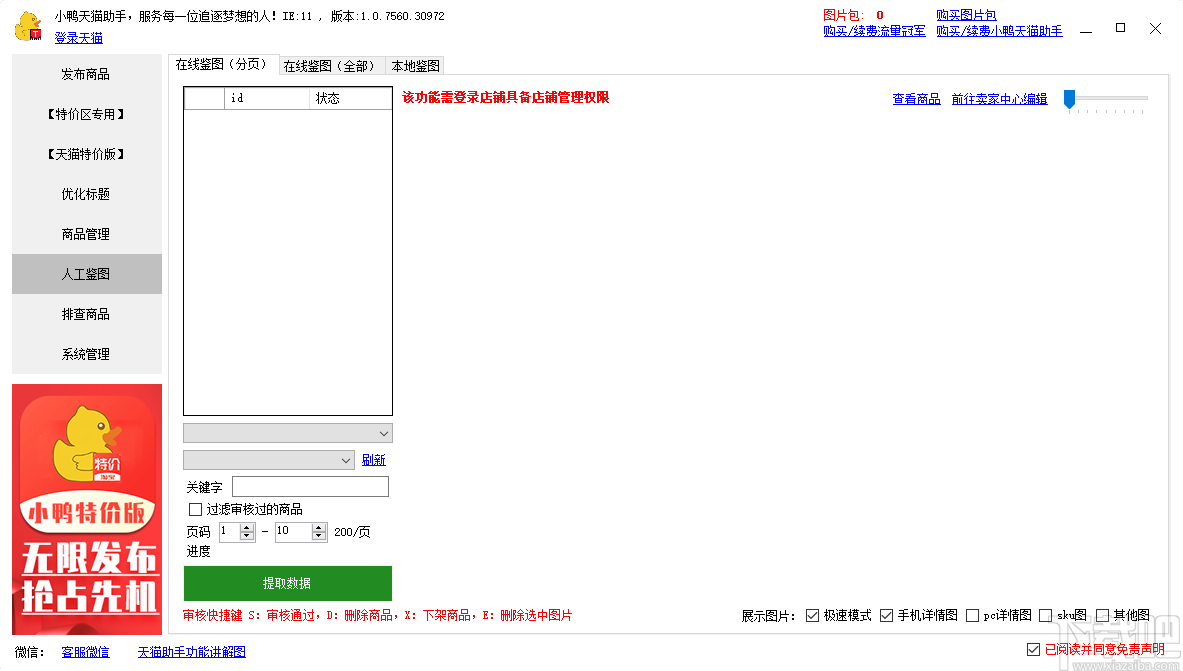Select 【特价区专用】 in the sidebar
The height and width of the screenshot is (671, 1183).
[86, 114]
